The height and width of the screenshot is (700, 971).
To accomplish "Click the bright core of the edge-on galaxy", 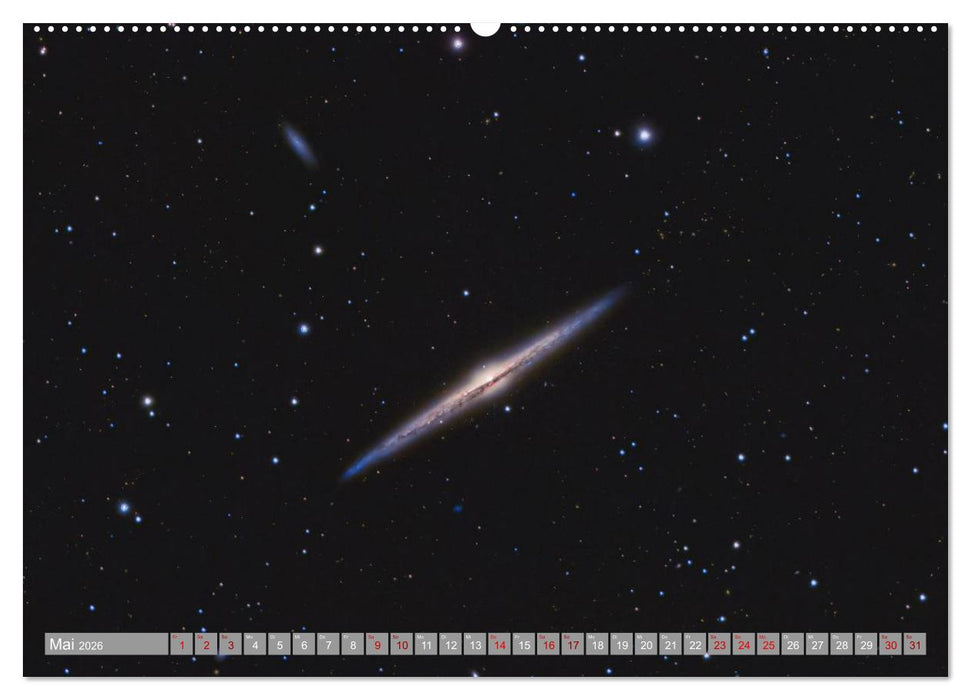I will [487, 379].
